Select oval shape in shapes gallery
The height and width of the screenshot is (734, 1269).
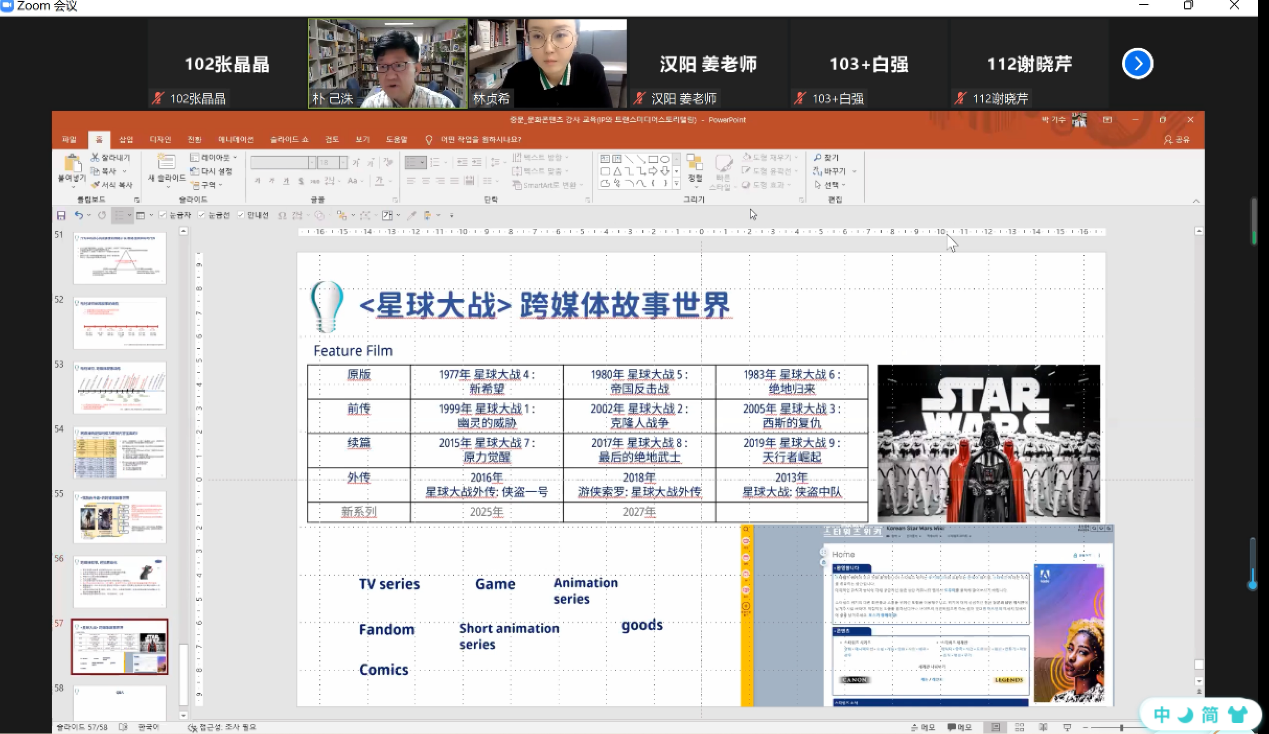click(665, 159)
